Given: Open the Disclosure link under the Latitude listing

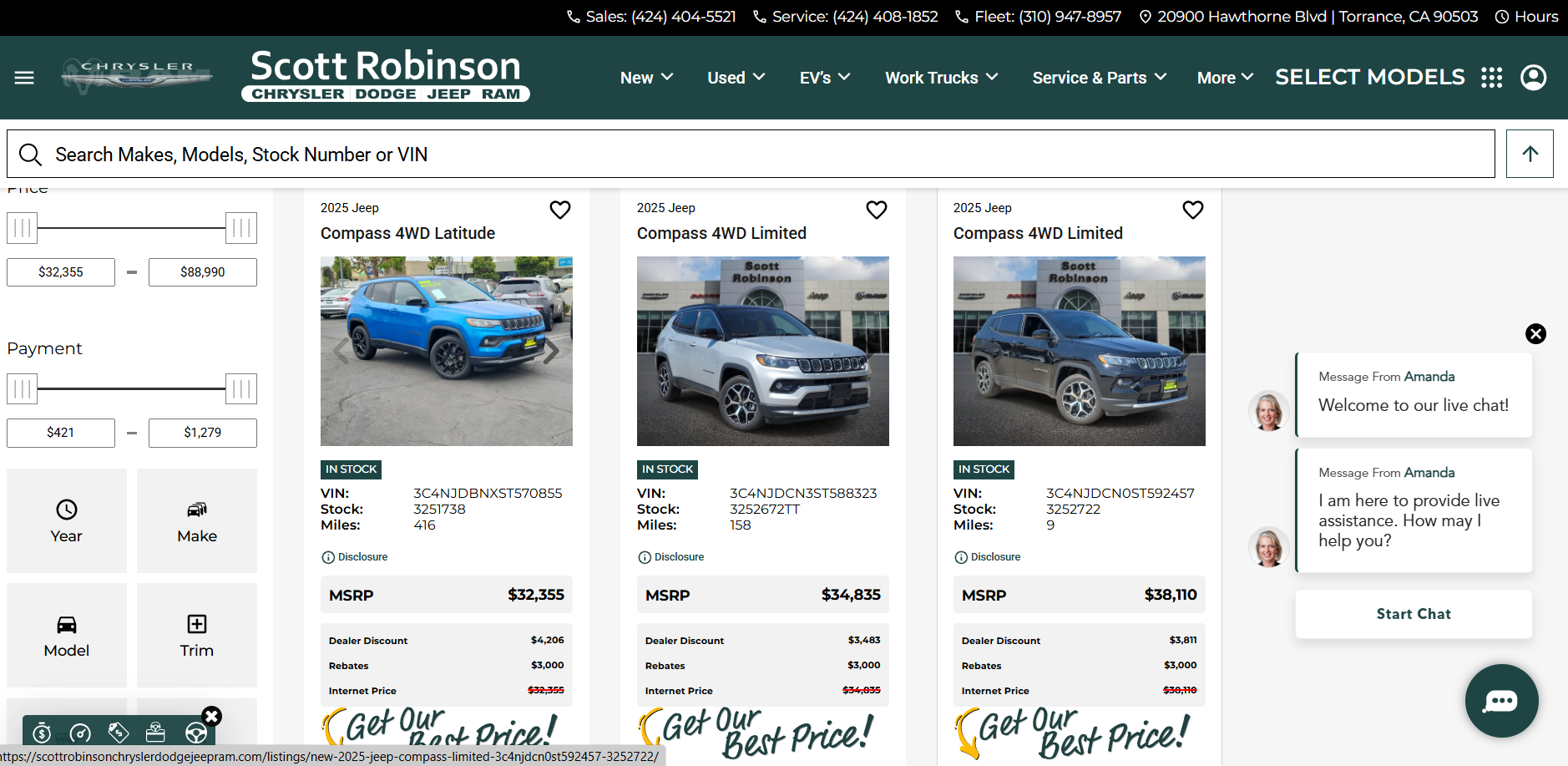Looking at the screenshot, I should pos(354,556).
